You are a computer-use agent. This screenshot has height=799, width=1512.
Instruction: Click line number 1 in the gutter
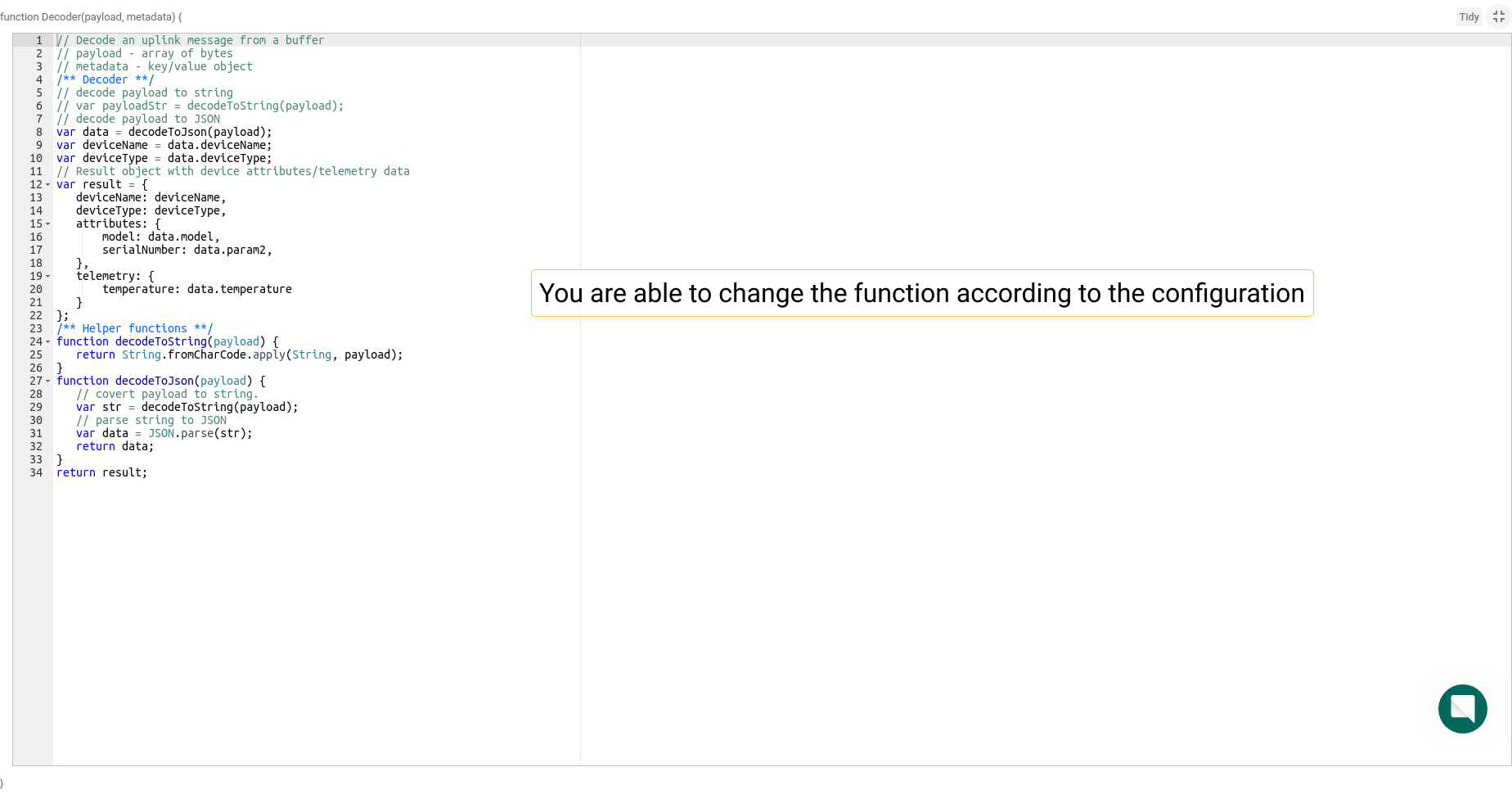click(38, 40)
